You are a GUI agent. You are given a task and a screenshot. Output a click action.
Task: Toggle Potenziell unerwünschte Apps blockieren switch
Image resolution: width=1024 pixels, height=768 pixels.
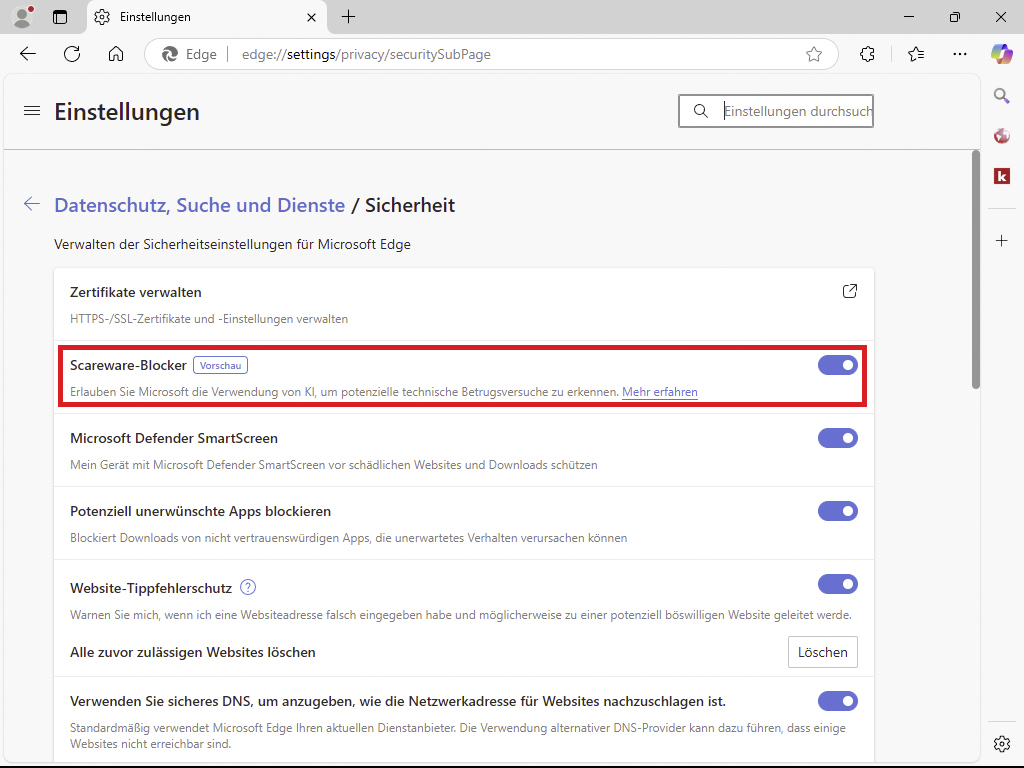click(x=838, y=511)
